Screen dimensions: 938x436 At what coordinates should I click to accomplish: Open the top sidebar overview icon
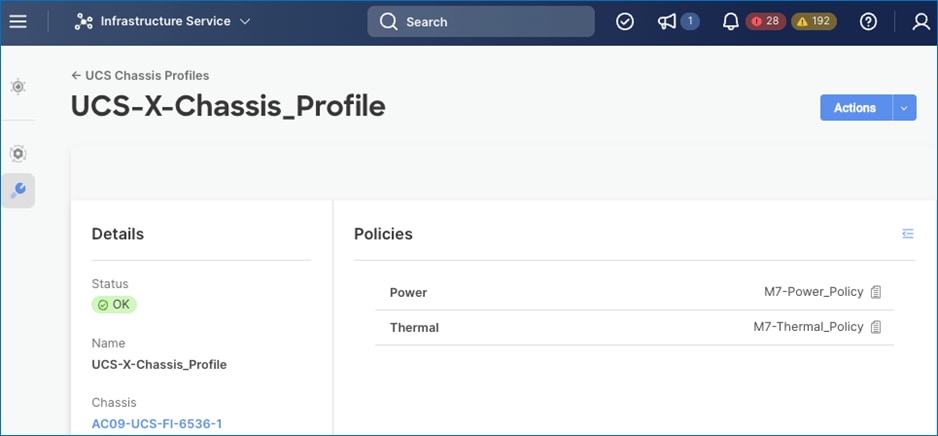click(18, 86)
